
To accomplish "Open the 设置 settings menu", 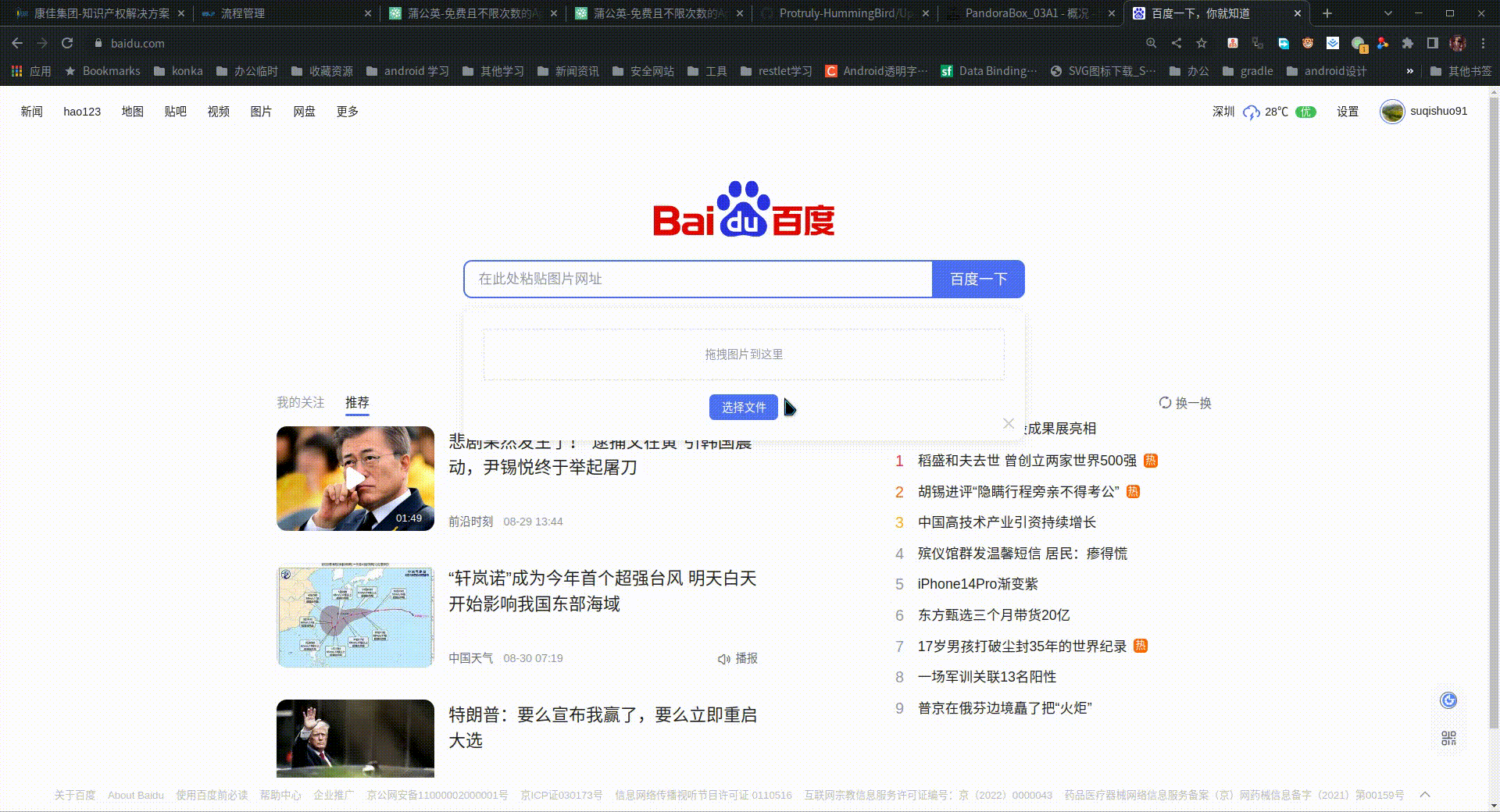I will pyautogui.click(x=1348, y=112).
